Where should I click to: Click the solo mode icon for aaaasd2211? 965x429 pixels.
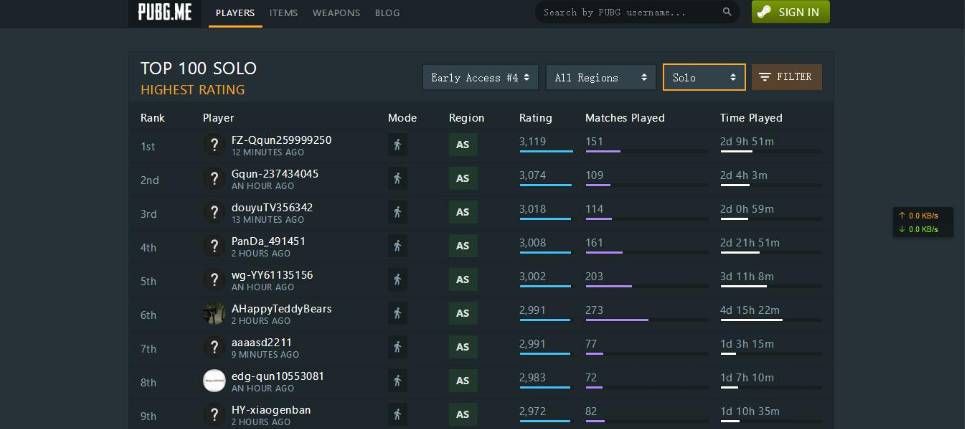tap(398, 347)
